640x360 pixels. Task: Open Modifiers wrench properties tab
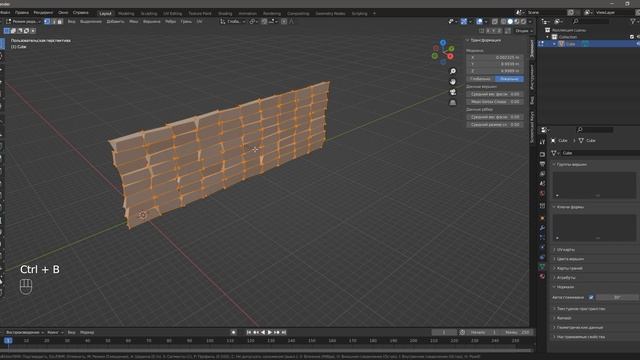542,227
